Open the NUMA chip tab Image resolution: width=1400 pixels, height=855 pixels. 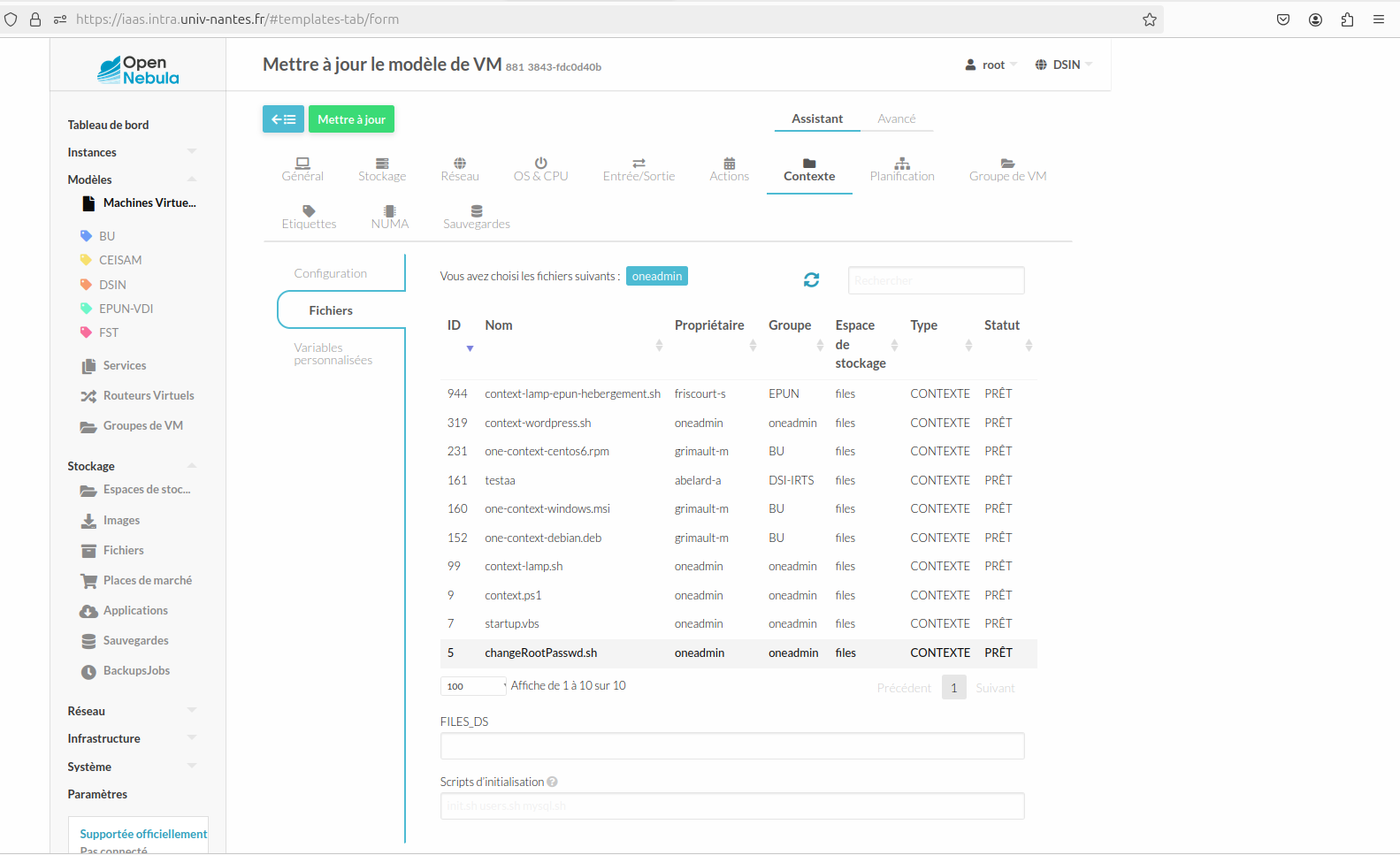coord(390,218)
